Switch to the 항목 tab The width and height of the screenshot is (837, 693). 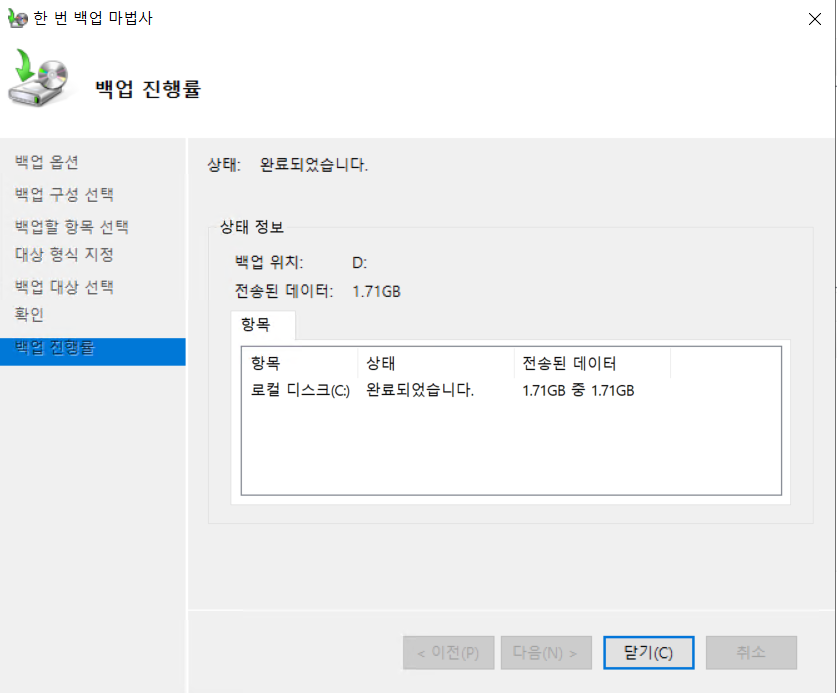click(262, 325)
